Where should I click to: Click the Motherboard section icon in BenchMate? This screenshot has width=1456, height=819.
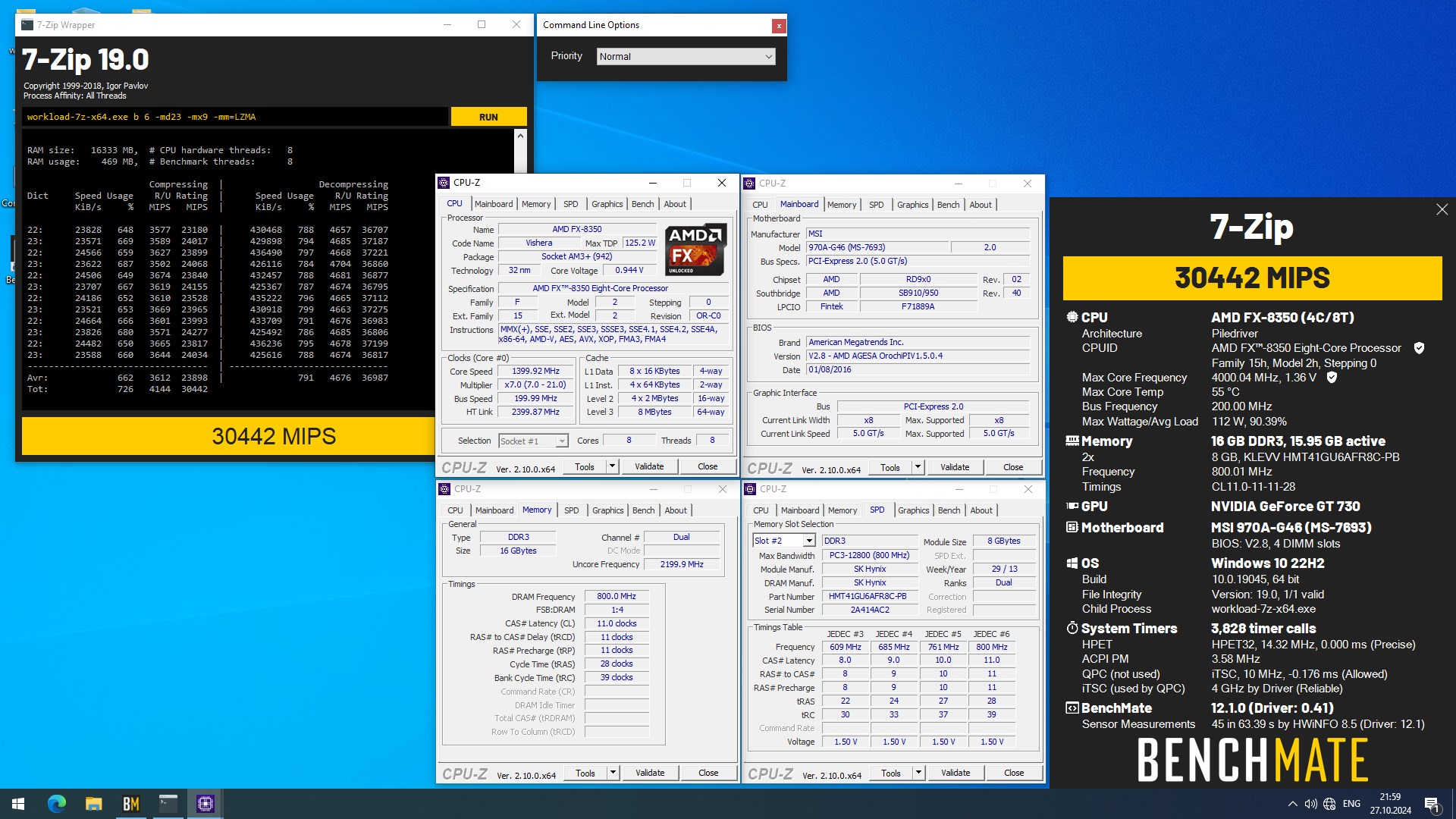(1072, 527)
